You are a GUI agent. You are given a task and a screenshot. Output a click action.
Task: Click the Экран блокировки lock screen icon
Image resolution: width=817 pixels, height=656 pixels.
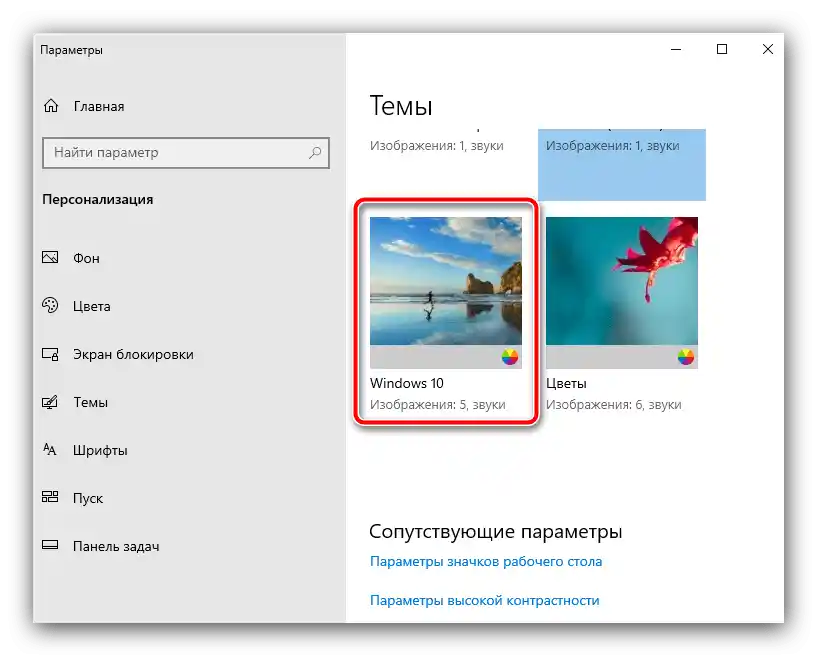pyautogui.click(x=50, y=354)
